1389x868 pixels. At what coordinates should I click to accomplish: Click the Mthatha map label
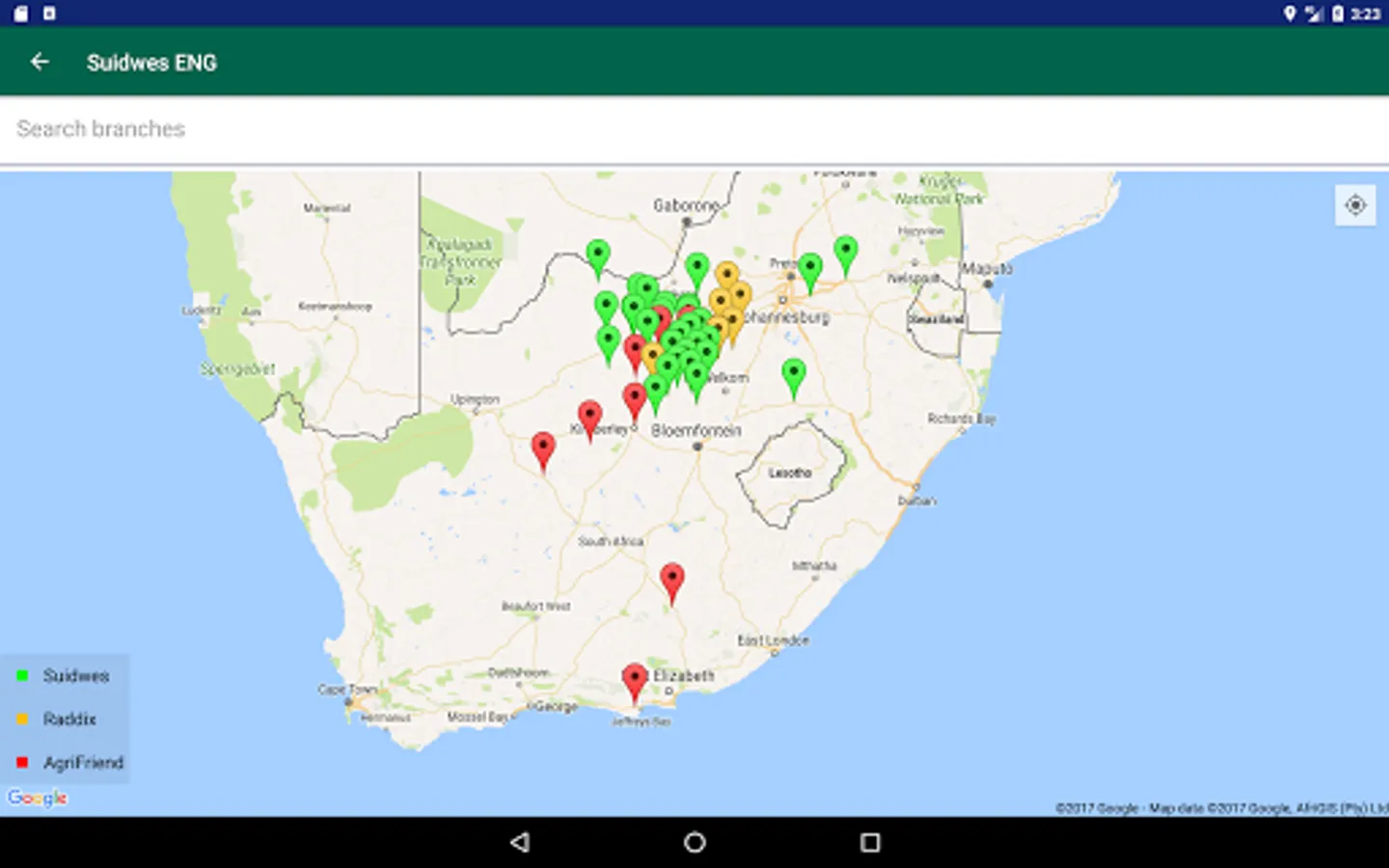[x=815, y=565]
